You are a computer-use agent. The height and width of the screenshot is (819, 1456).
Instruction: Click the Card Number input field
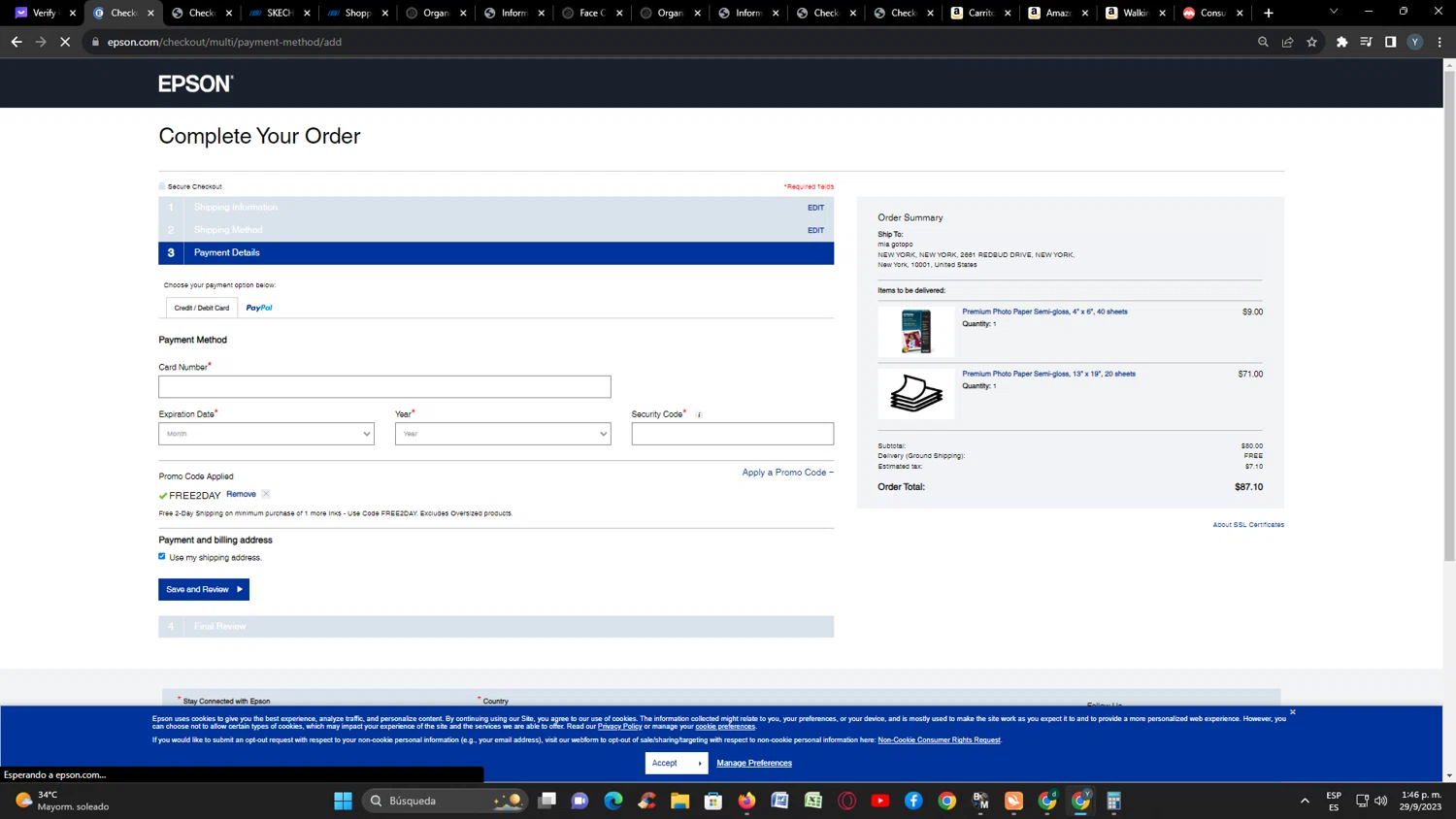click(384, 387)
